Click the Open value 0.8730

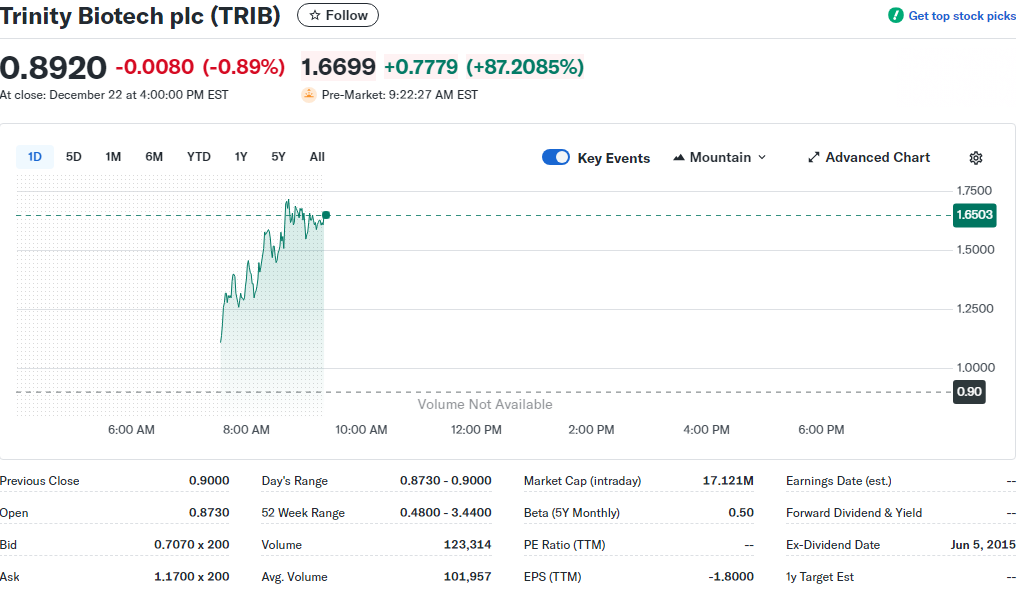(209, 512)
